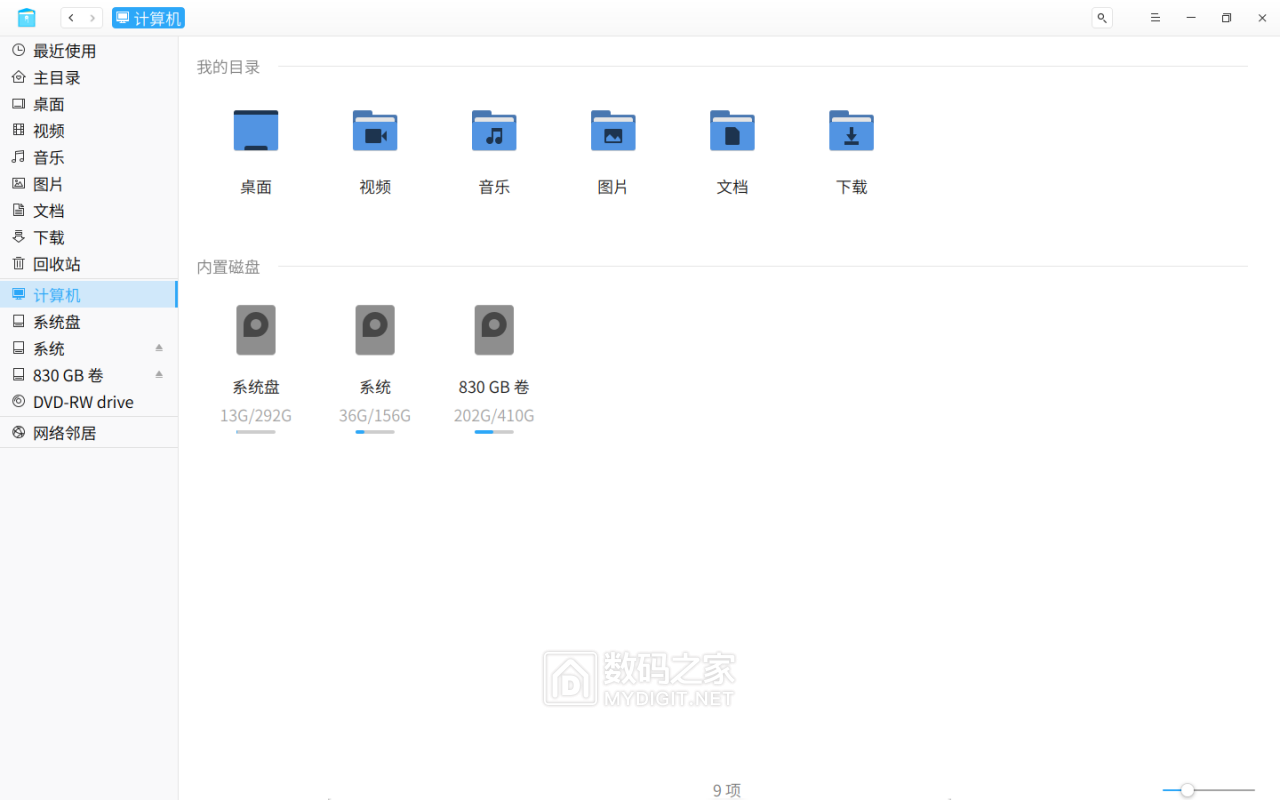
Task: Open 系统盘 in the sidebar
Action: (x=89, y=322)
